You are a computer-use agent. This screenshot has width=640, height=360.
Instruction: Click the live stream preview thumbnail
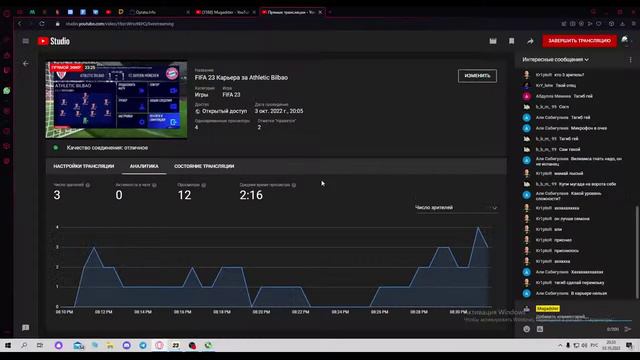click(x=117, y=100)
